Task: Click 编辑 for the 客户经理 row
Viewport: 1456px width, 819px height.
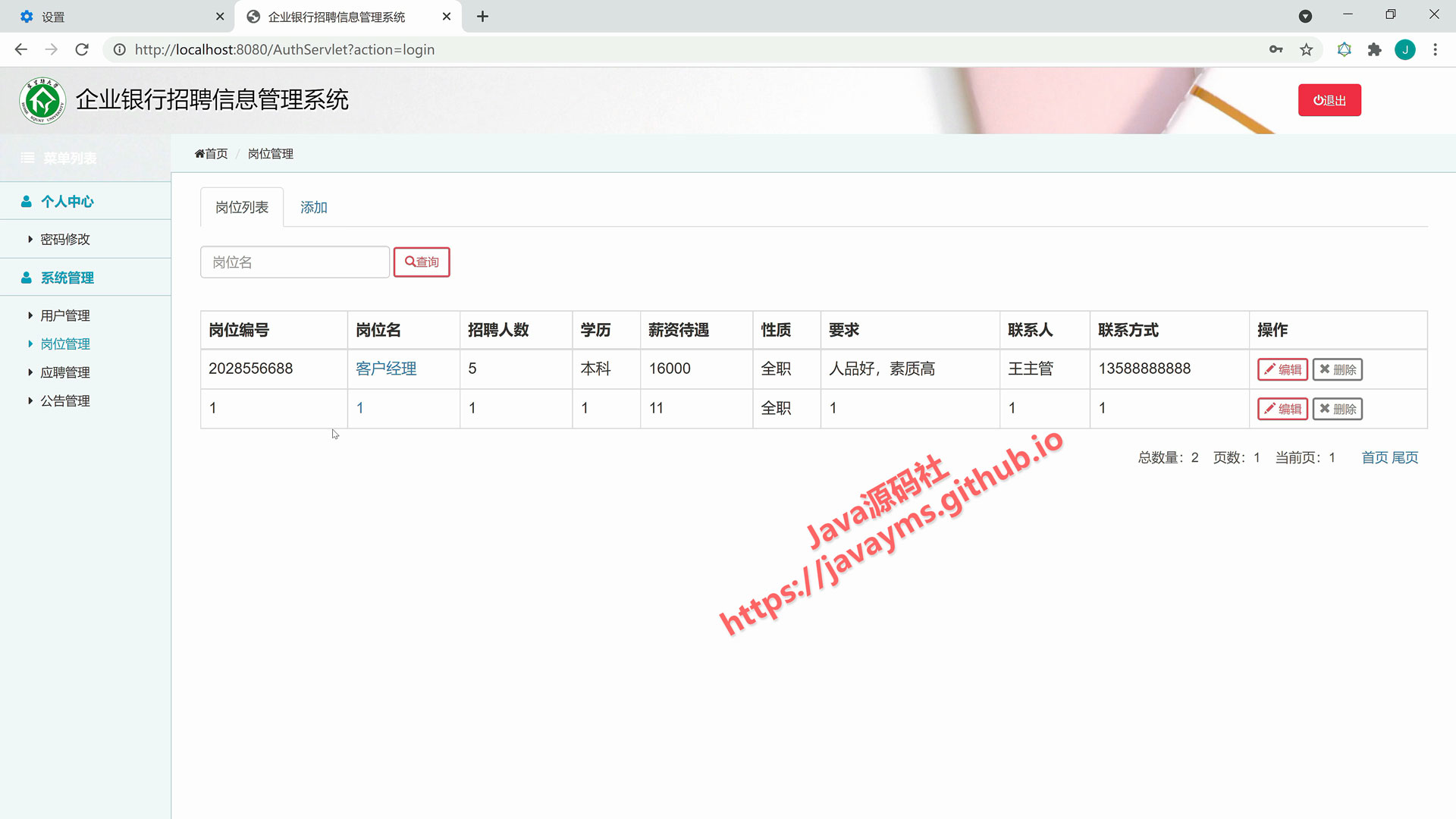Action: (1282, 369)
